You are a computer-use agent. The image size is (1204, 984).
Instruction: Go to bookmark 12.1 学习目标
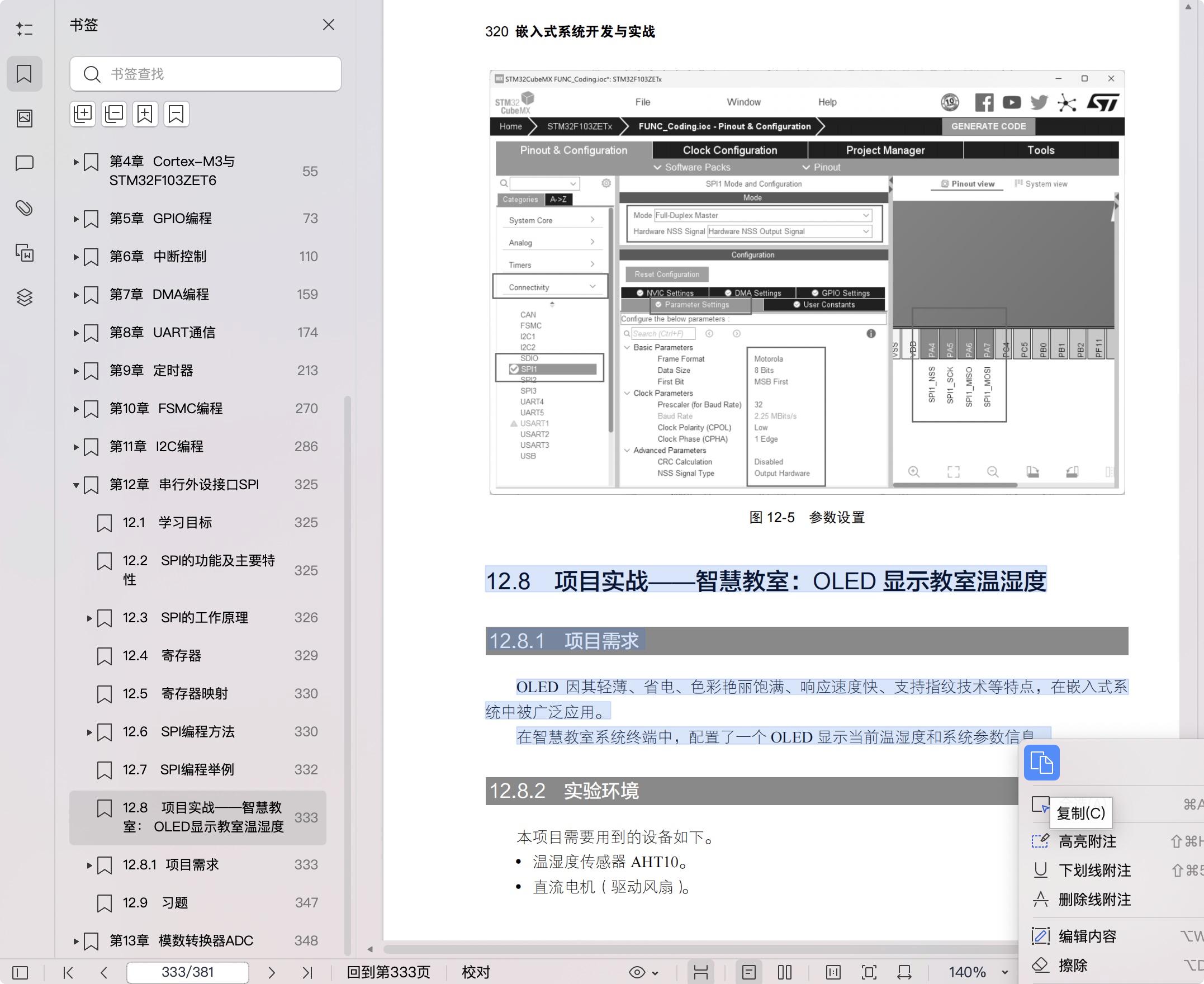coord(198,523)
